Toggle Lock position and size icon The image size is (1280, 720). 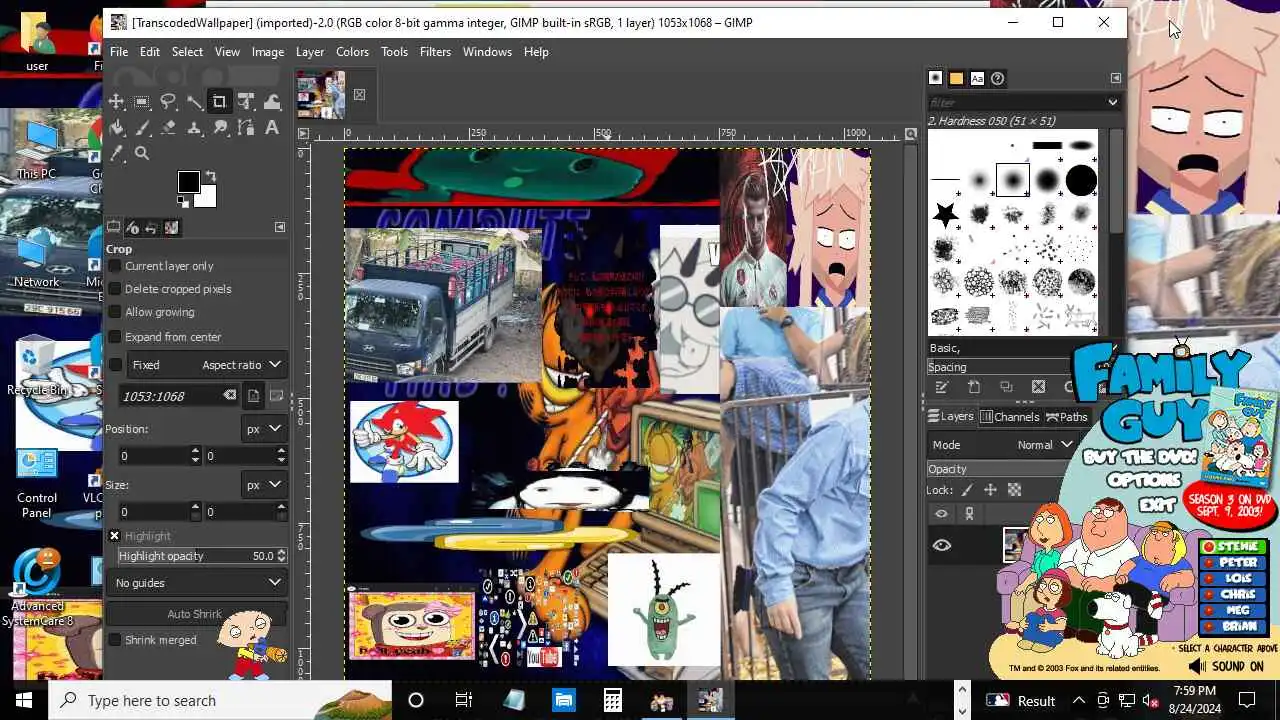pyautogui.click(x=990, y=490)
